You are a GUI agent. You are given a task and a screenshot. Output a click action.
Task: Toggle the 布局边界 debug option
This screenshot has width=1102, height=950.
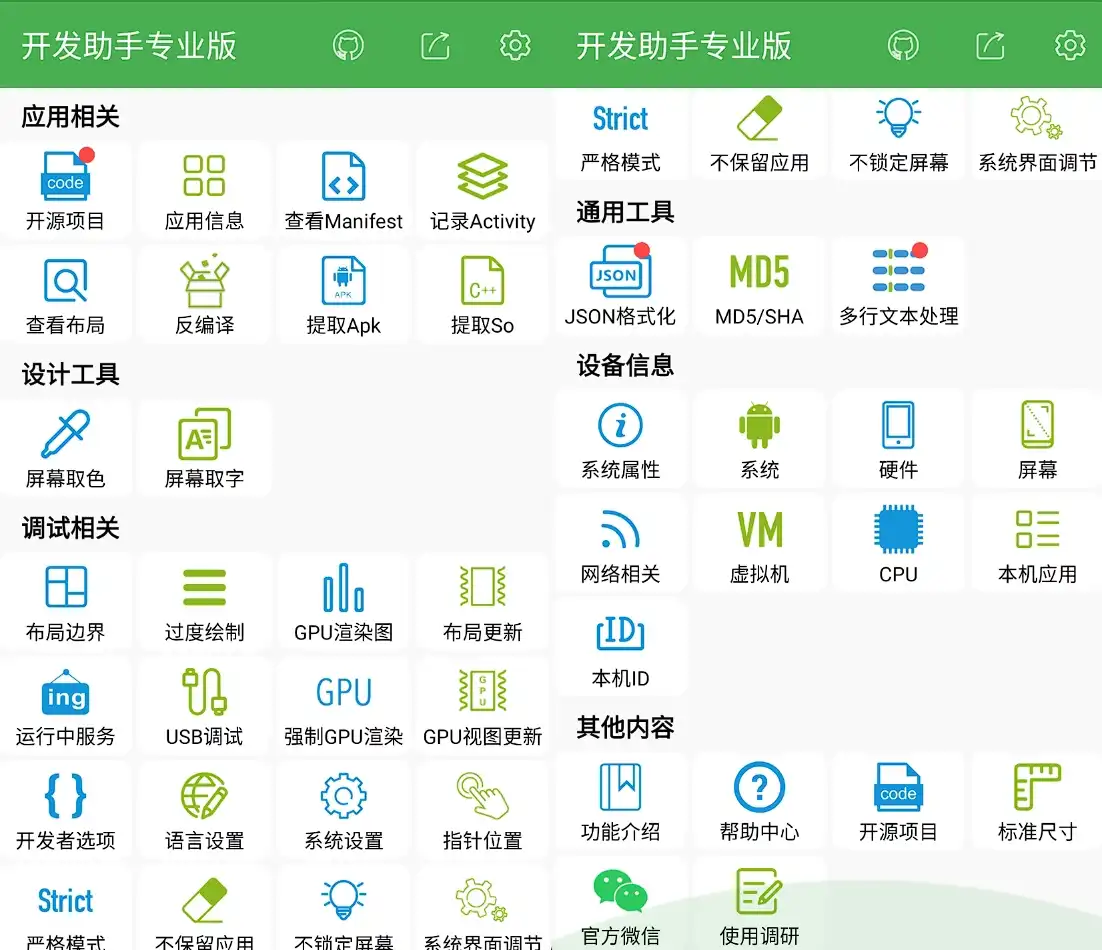[65, 602]
